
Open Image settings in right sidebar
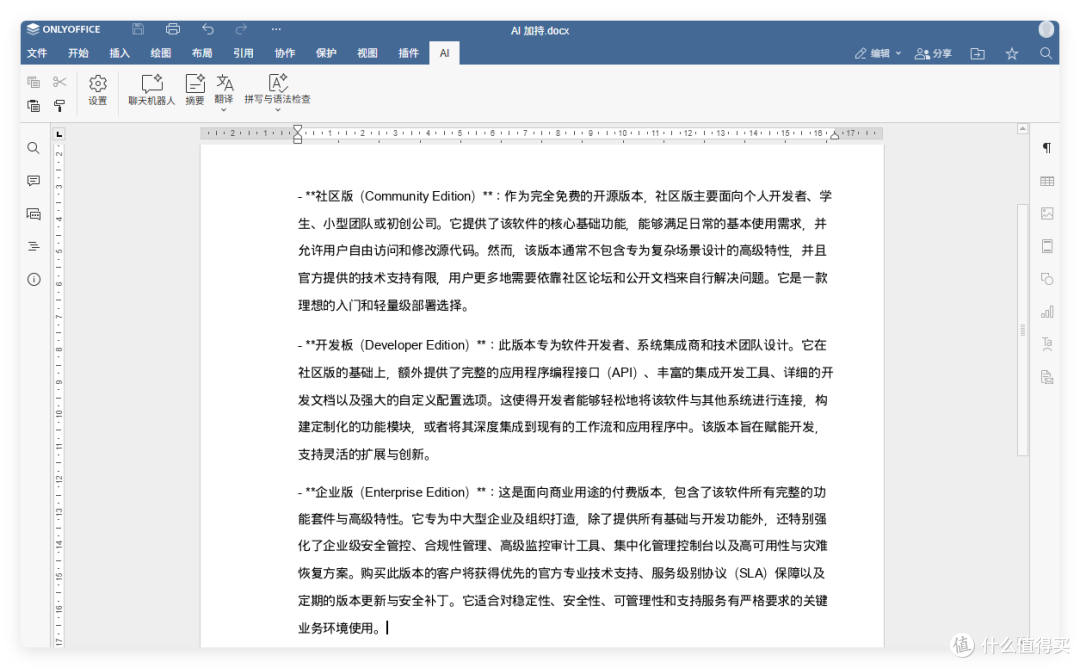click(1047, 213)
